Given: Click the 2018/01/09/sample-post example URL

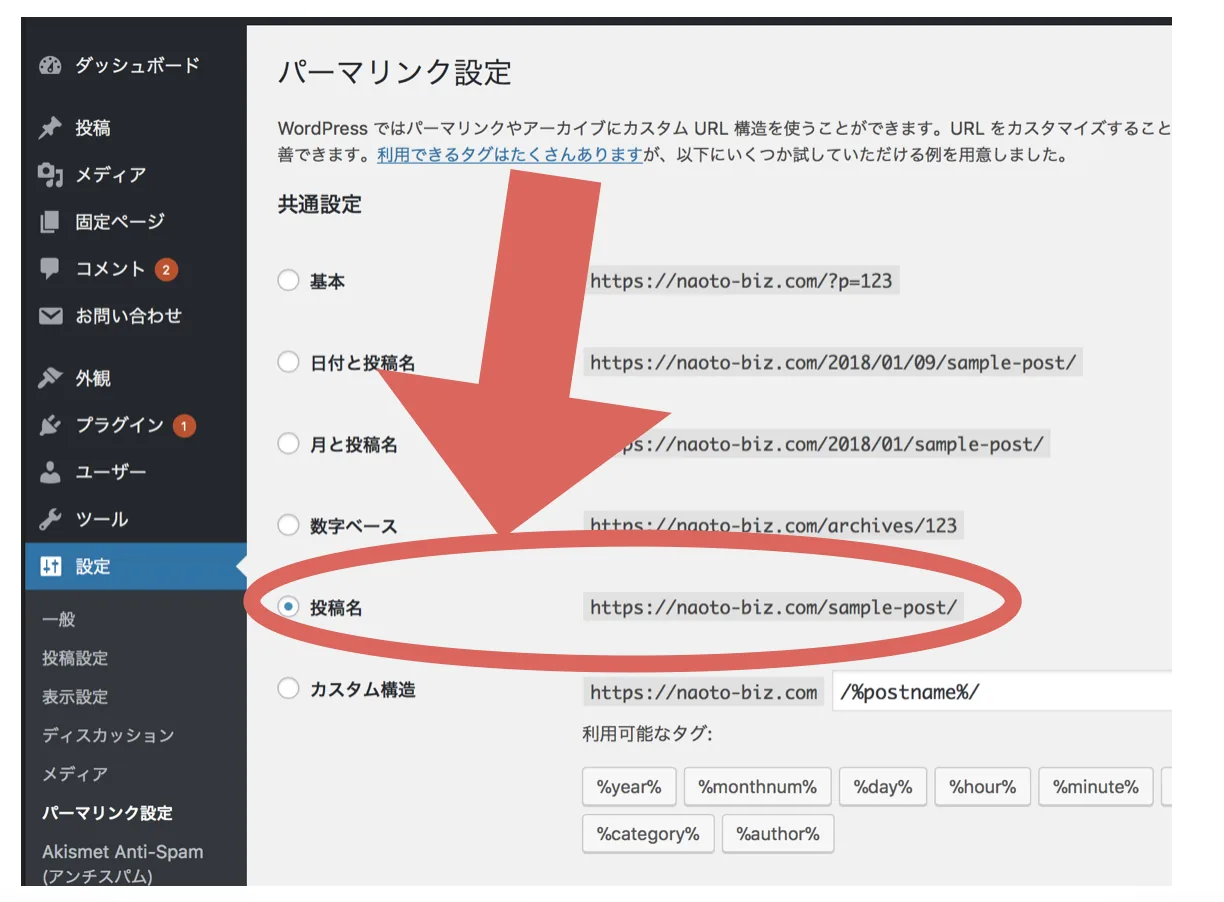Looking at the screenshot, I should 833,362.
